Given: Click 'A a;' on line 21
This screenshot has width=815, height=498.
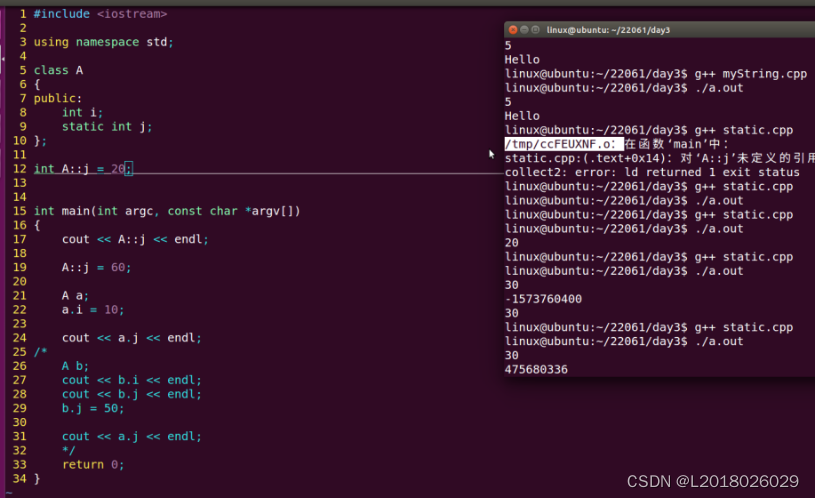Looking at the screenshot, I should 75,296.
